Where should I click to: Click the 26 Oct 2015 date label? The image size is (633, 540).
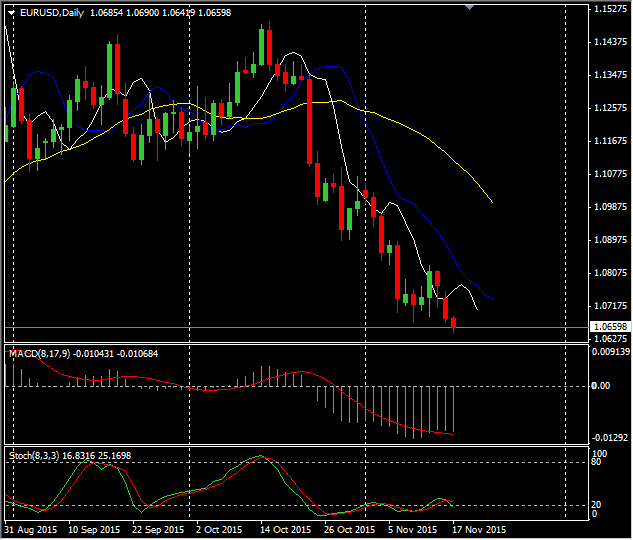[350, 530]
